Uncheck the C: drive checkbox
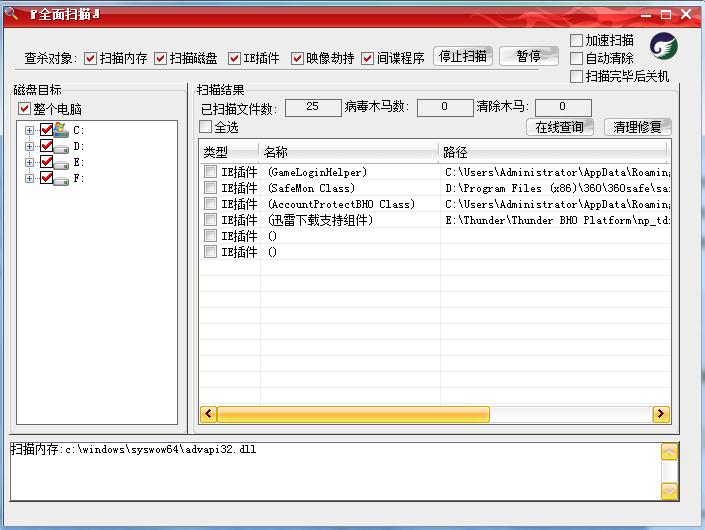Image resolution: width=705 pixels, height=530 pixels. point(46,130)
